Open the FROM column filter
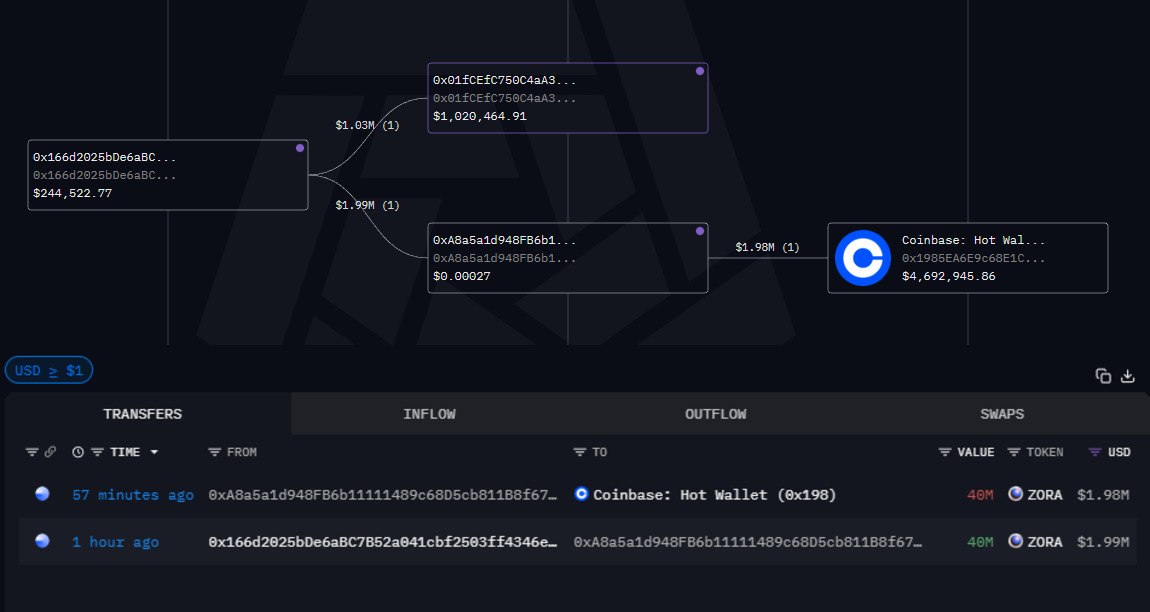This screenshot has height=612, width=1150. [x=215, y=452]
